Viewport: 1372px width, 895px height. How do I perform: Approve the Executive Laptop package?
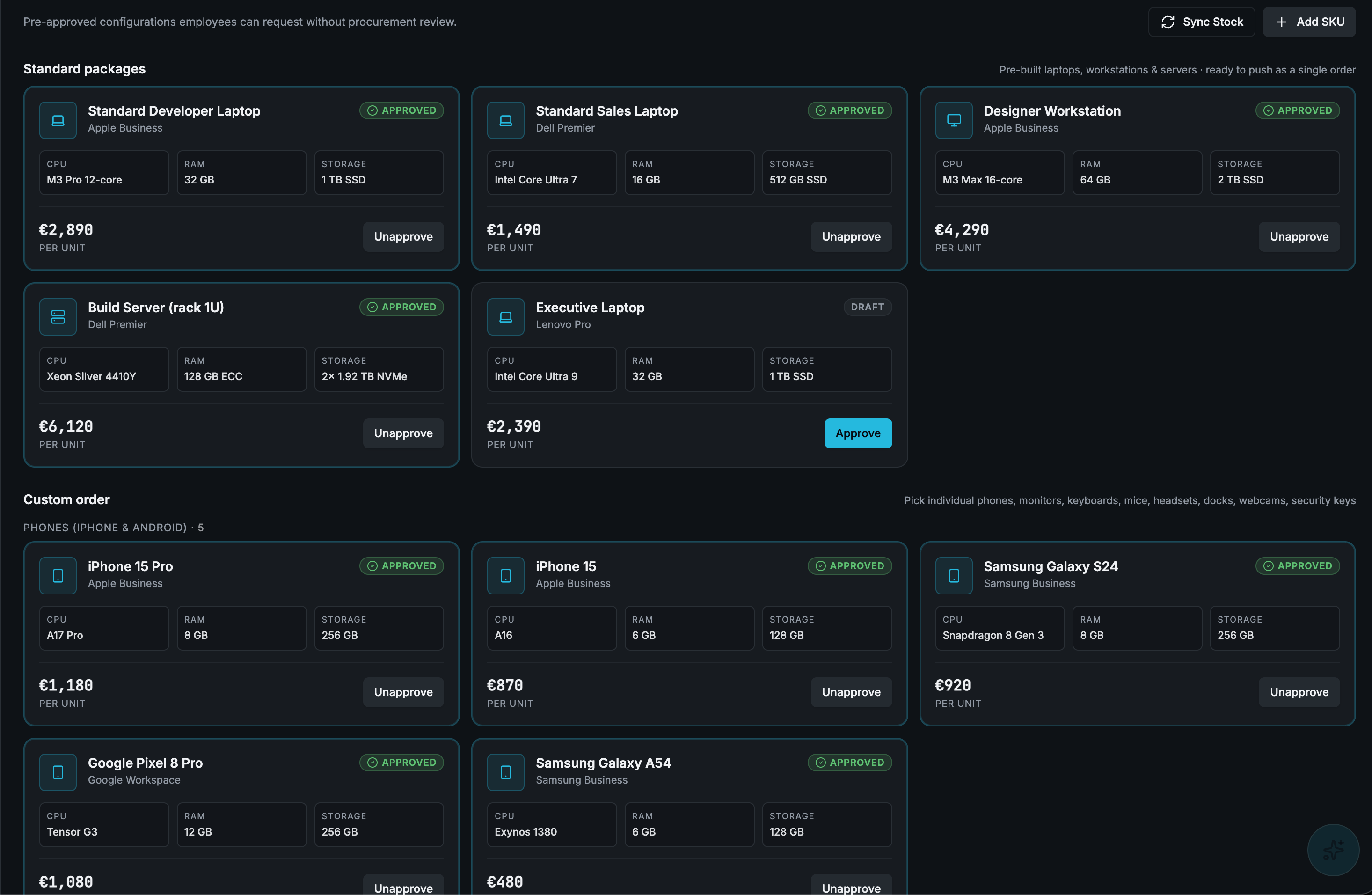pyautogui.click(x=858, y=433)
